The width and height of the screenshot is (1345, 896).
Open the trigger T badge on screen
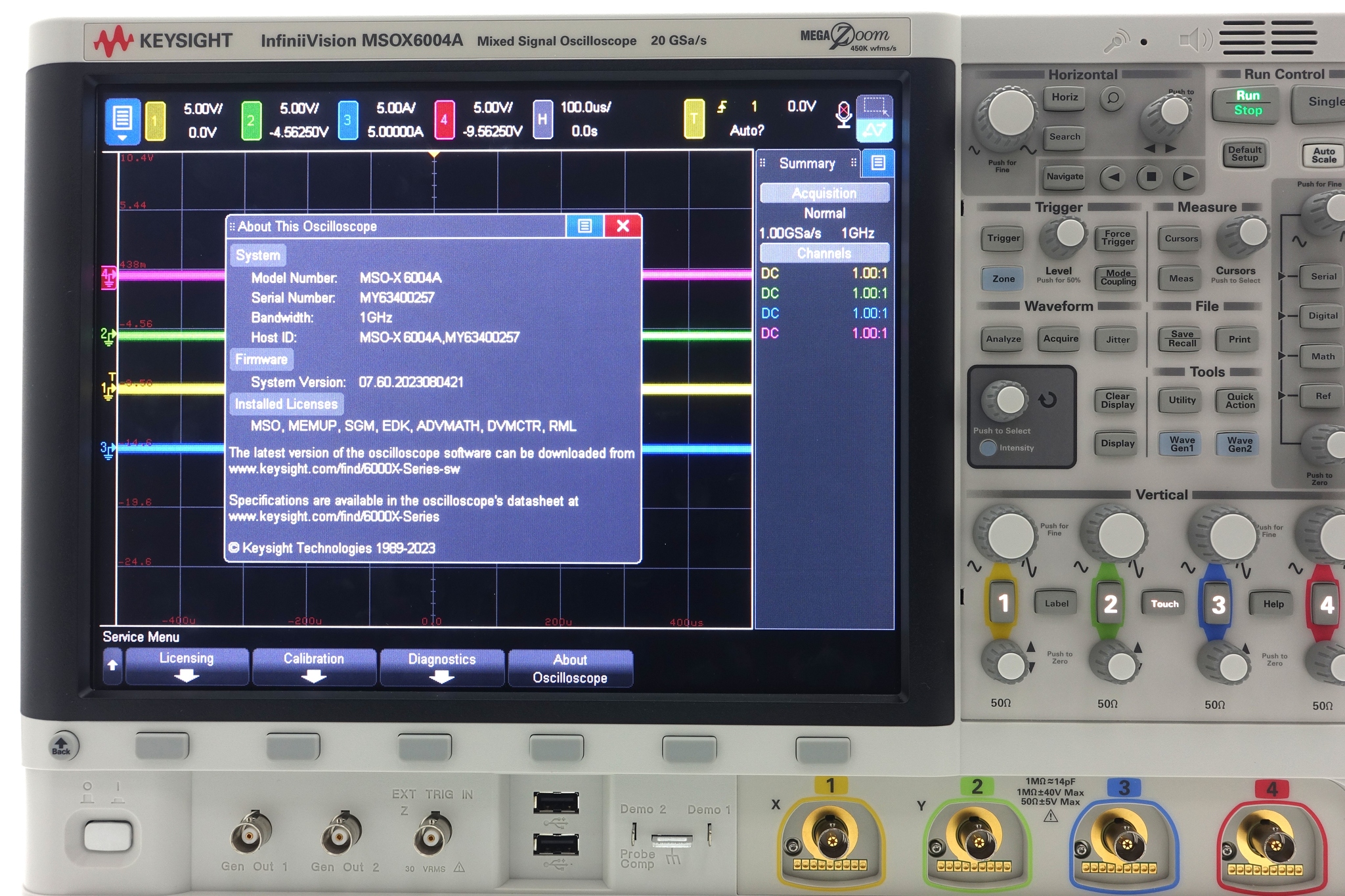694,119
